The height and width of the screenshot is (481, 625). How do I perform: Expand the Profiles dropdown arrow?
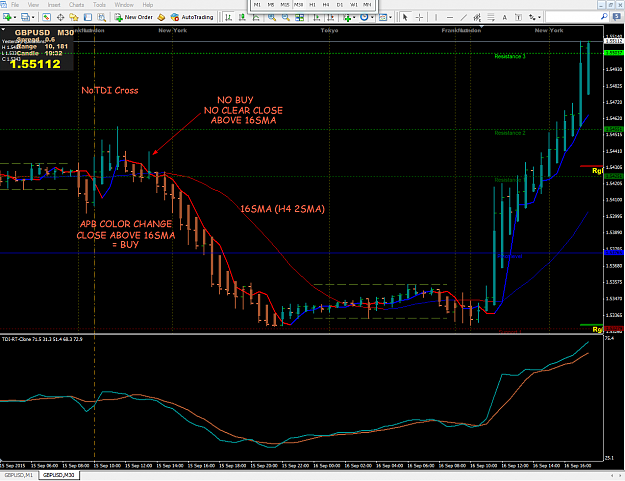[x=33, y=17]
